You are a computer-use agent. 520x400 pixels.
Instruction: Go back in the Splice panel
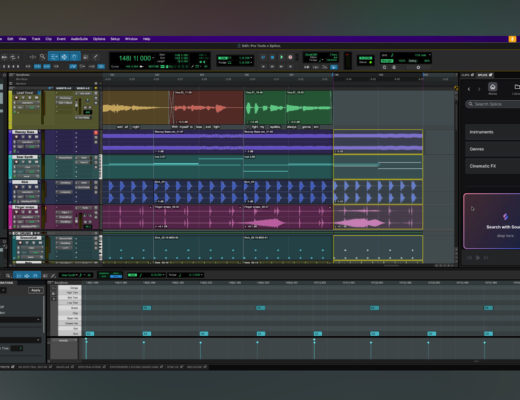click(469, 89)
